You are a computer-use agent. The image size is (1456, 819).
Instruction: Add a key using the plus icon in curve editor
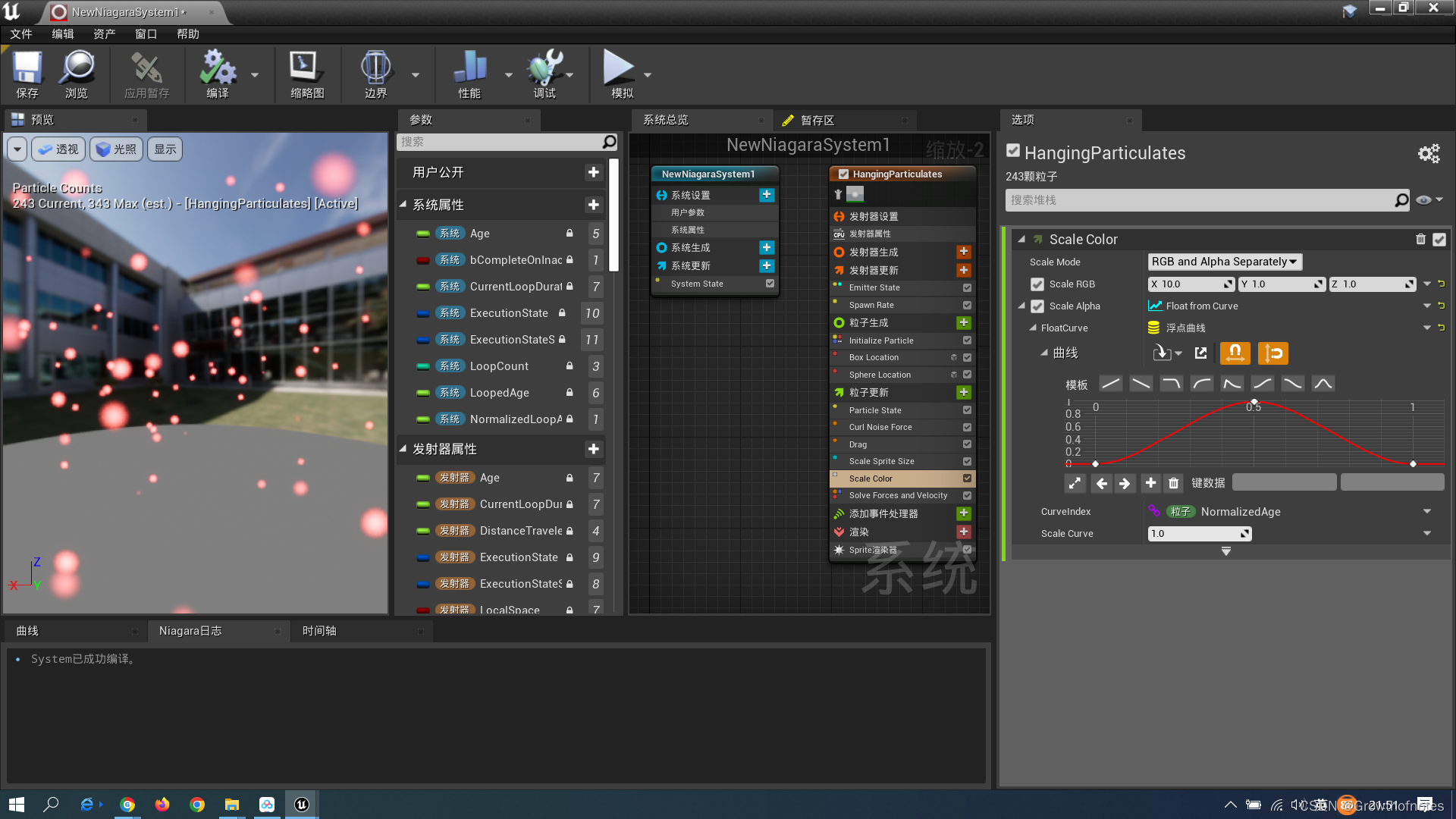1150,483
